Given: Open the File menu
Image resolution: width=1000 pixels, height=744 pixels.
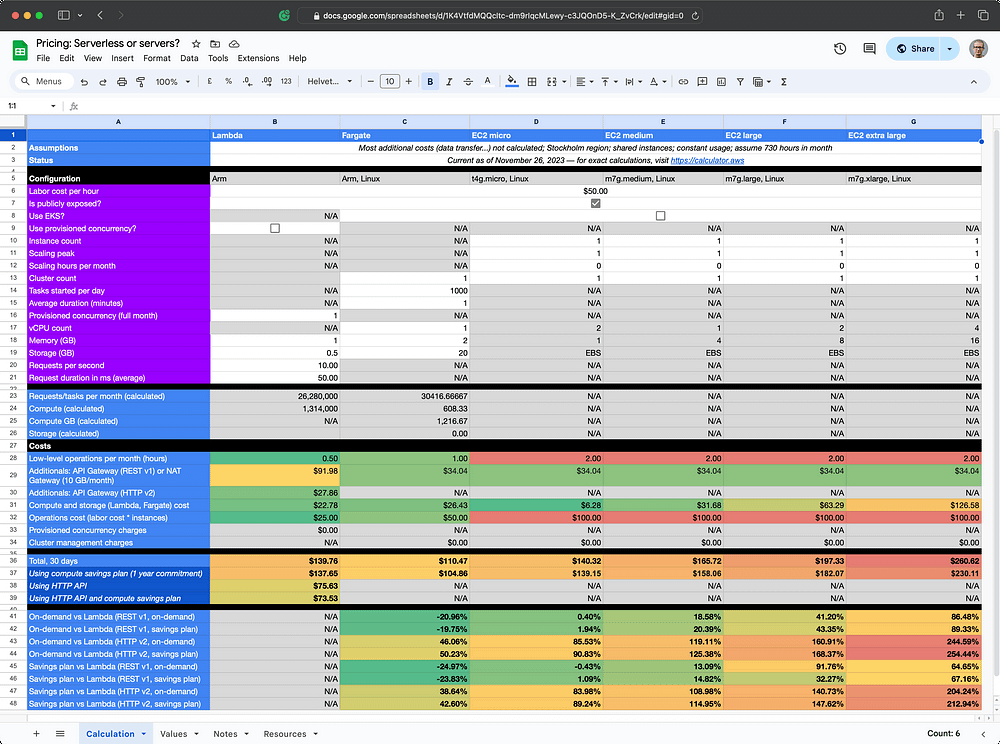Looking at the screenshot, I should coord(43,58).
